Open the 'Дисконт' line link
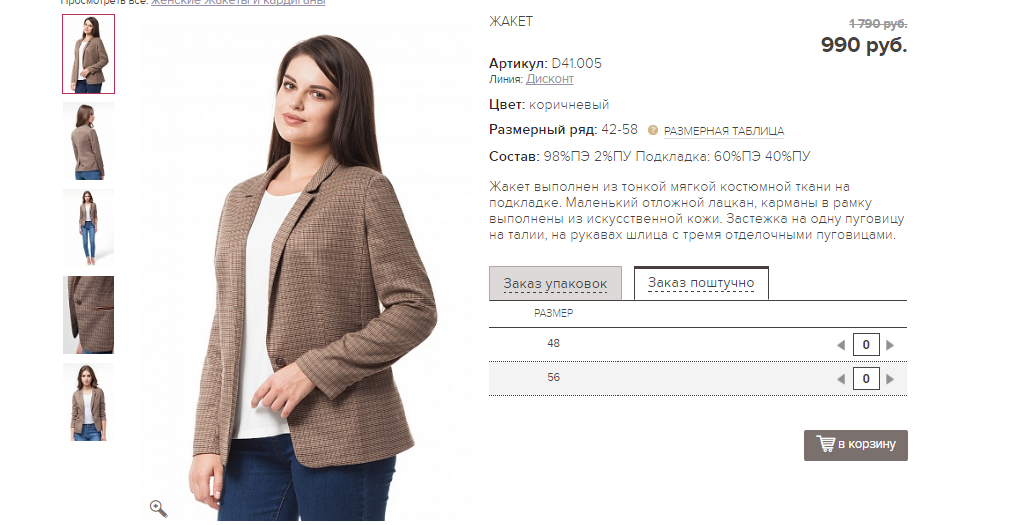The image size is (1033, 525). [x=549, y=79]
